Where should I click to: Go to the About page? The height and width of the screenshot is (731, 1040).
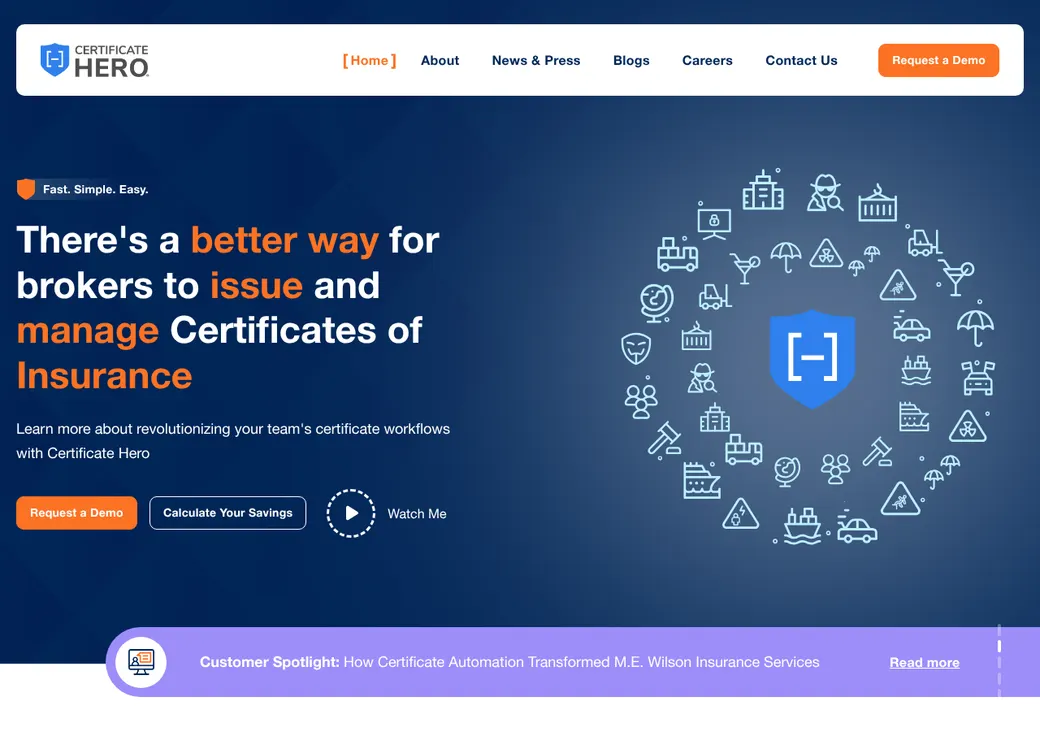[440, 60]
